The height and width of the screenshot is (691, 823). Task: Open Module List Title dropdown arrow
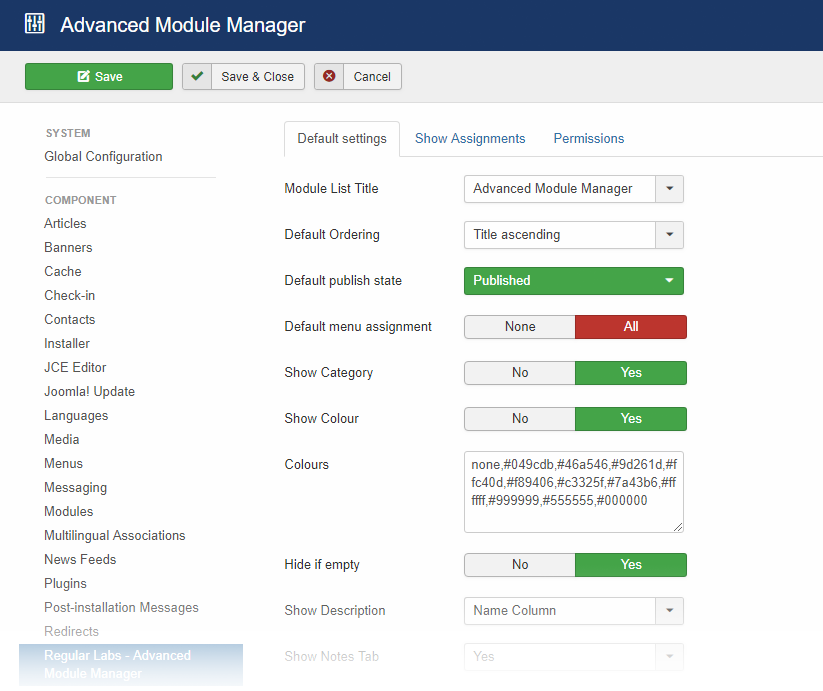[x=669, y=189]
